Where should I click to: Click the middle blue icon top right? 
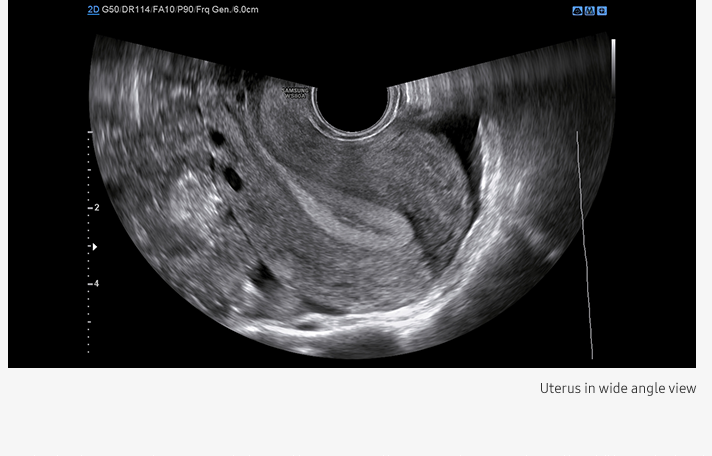(589, 11)
